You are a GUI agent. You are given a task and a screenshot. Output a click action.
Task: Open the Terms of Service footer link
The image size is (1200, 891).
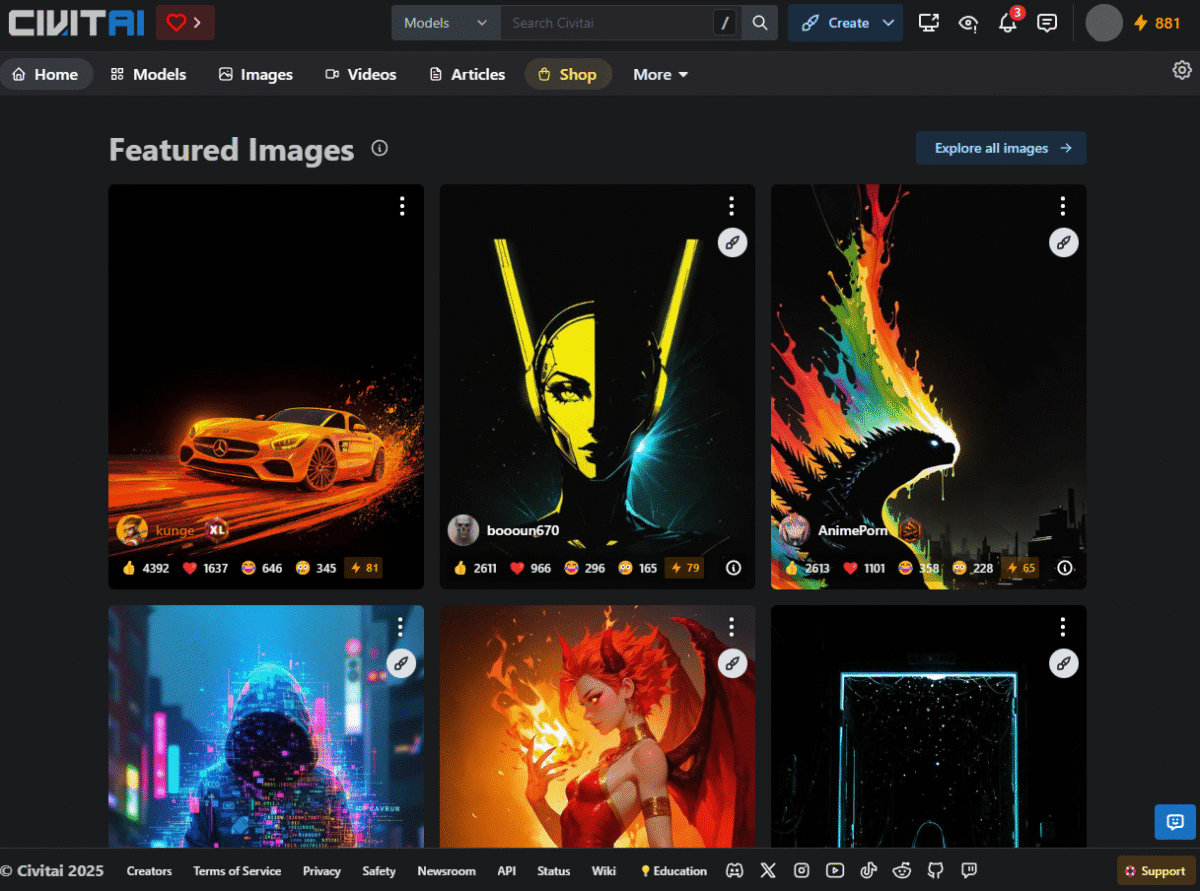(237, 871)
